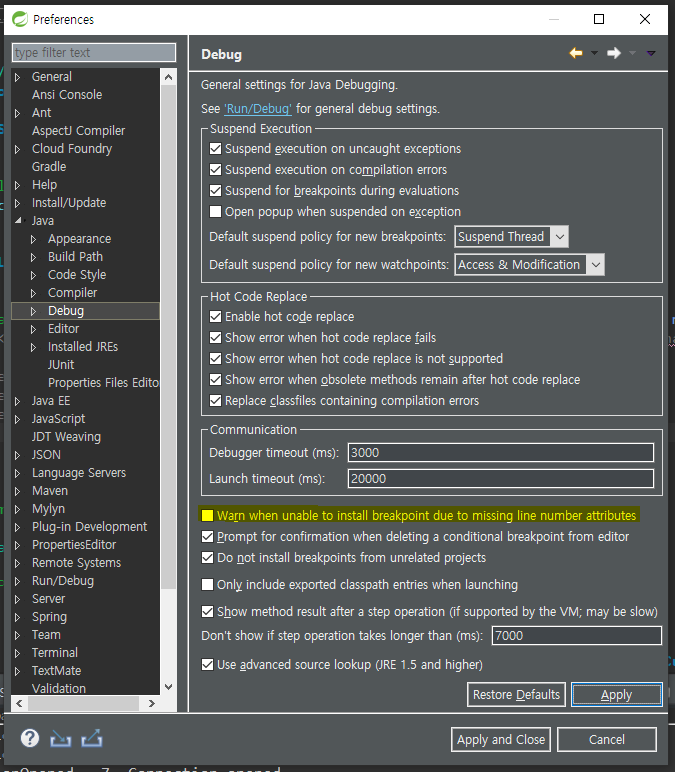Click the back navigation arrow icon
The height and width of the screenshot is (772, 675).
click(576, 53)
